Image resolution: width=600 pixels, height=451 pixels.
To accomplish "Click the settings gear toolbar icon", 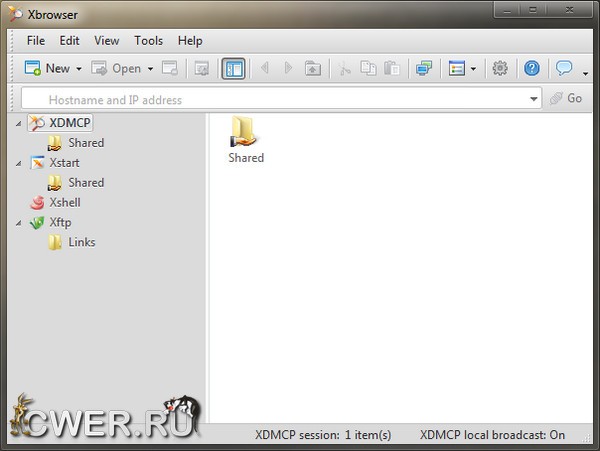I will [500, 68].
